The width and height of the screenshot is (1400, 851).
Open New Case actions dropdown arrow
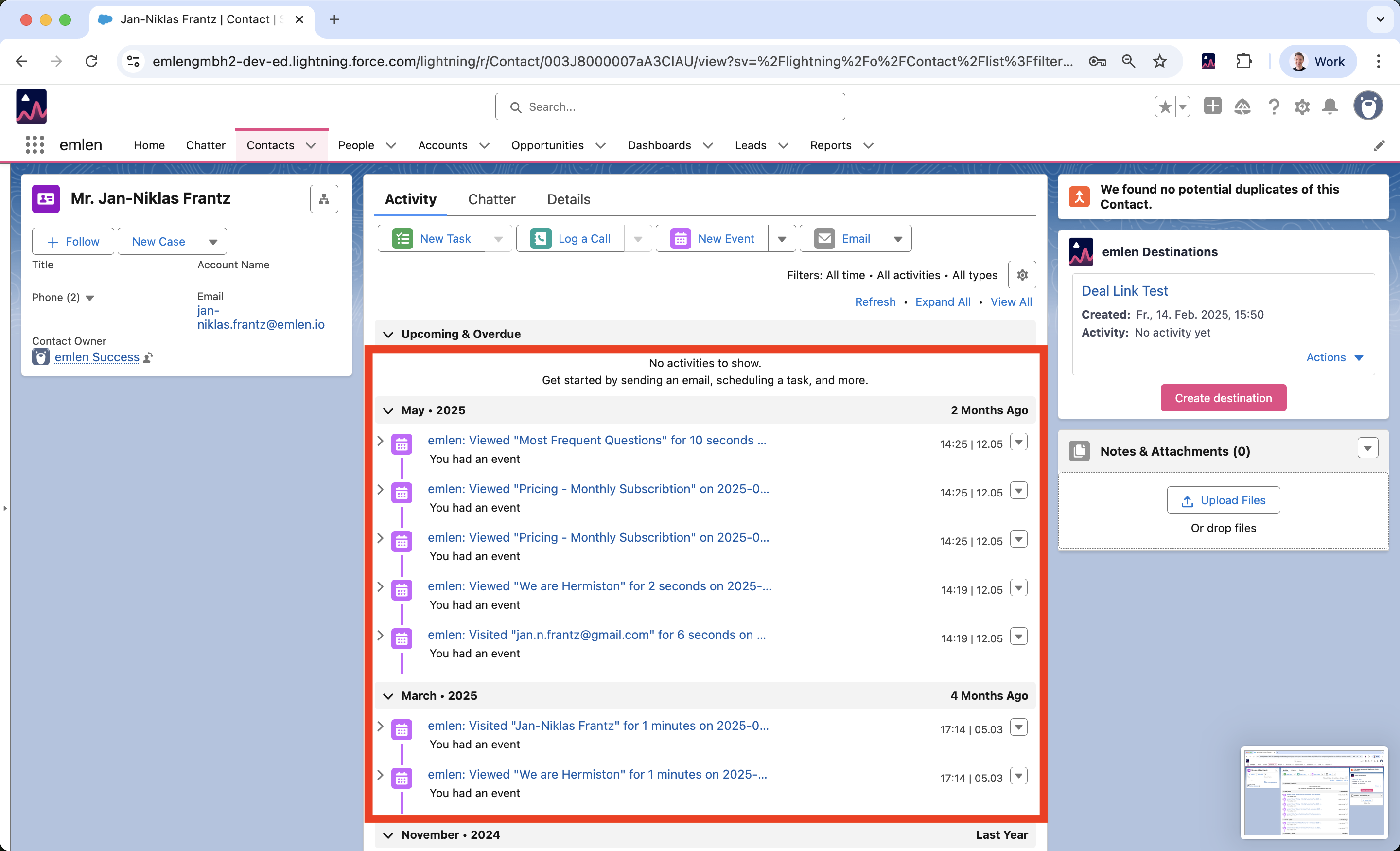(213, 242)
